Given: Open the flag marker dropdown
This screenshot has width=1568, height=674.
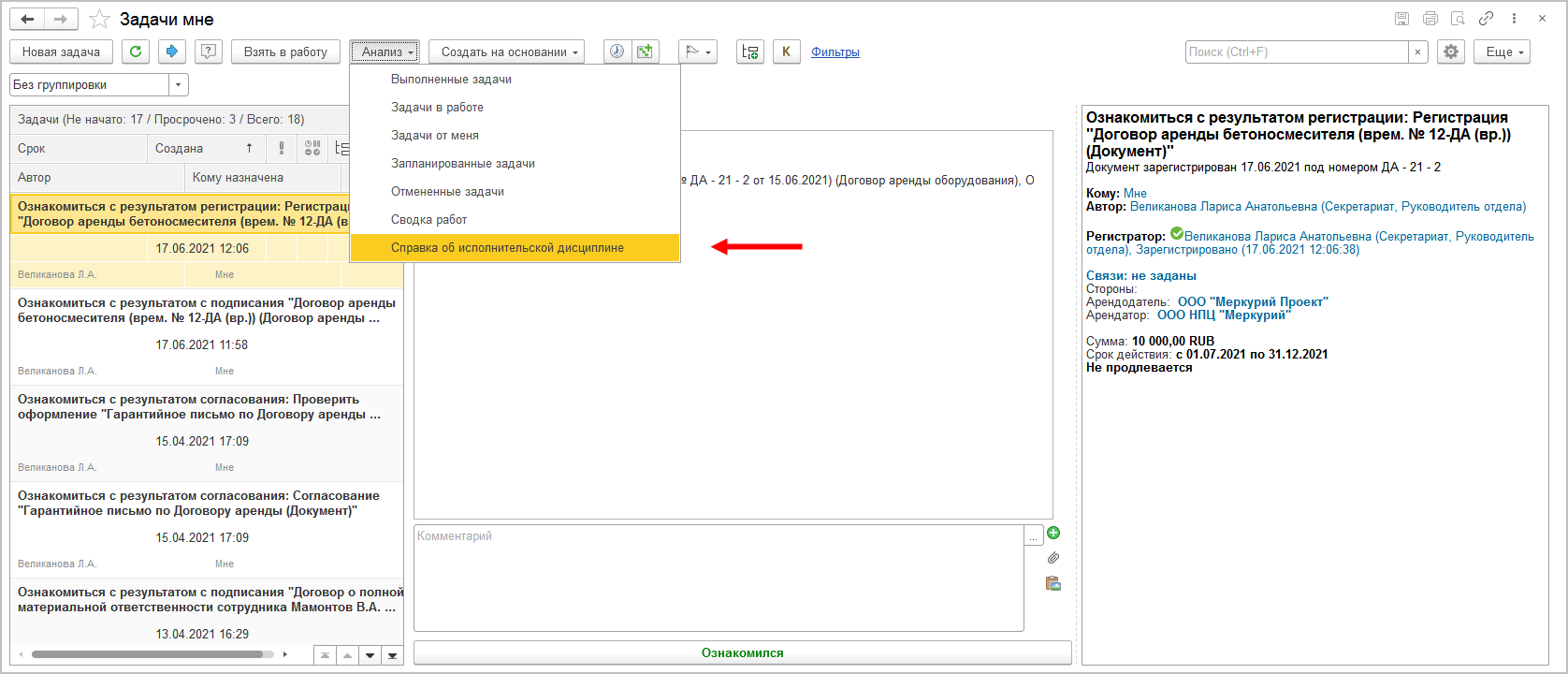Looking at the screenshot, I should click(x=698, y=51).
